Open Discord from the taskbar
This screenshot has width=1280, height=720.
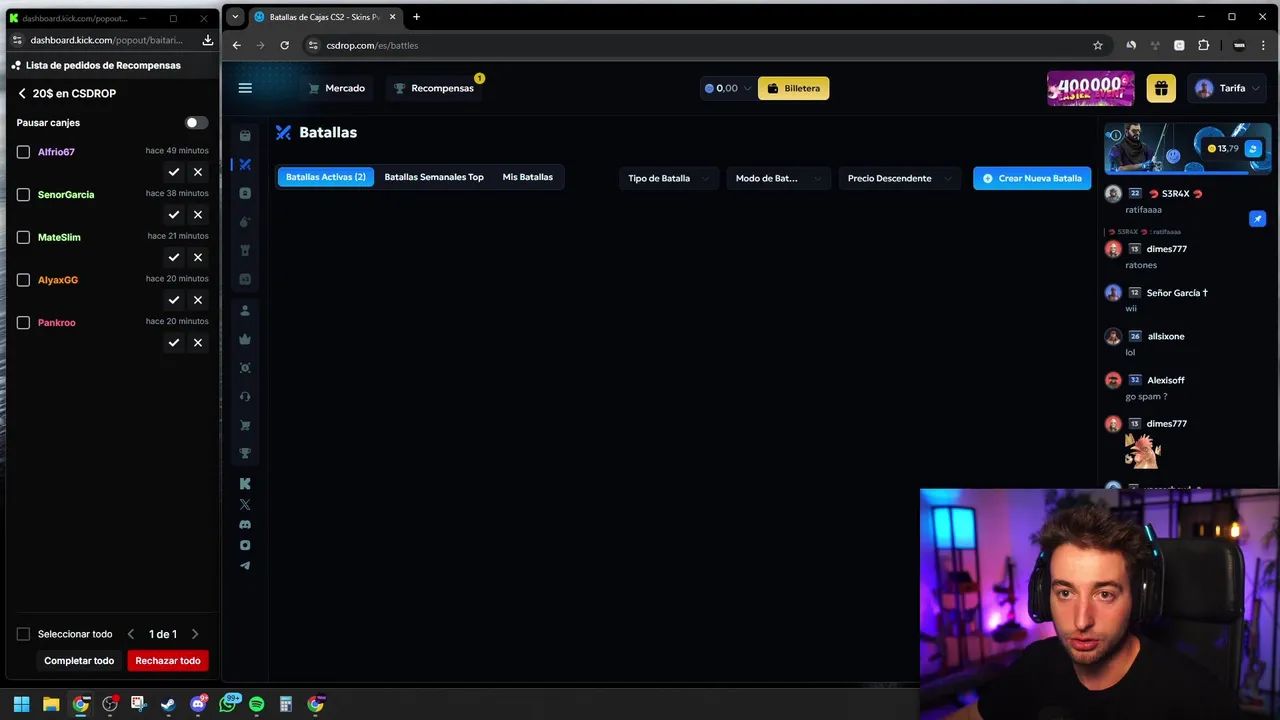coord(198,704)
